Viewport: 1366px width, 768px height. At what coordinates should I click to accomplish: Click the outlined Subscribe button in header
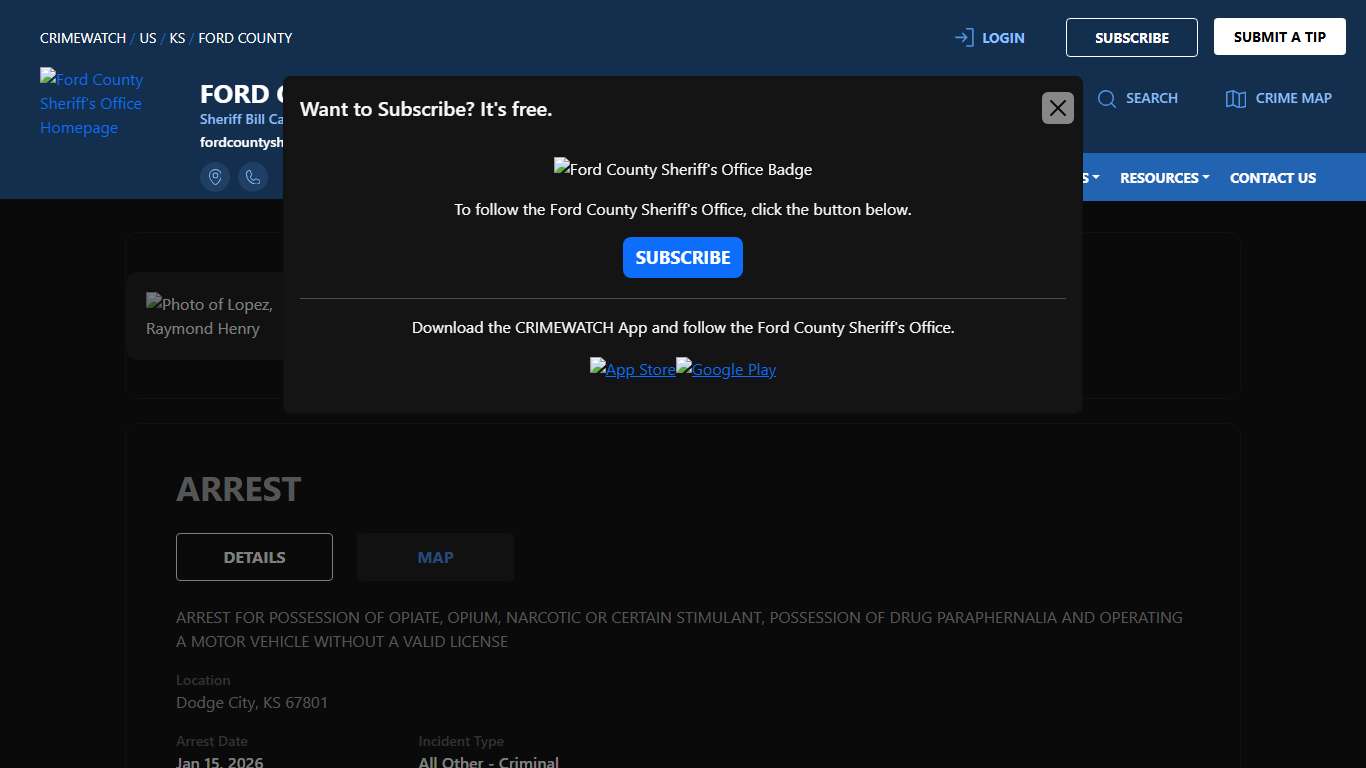click(1131, 38)
